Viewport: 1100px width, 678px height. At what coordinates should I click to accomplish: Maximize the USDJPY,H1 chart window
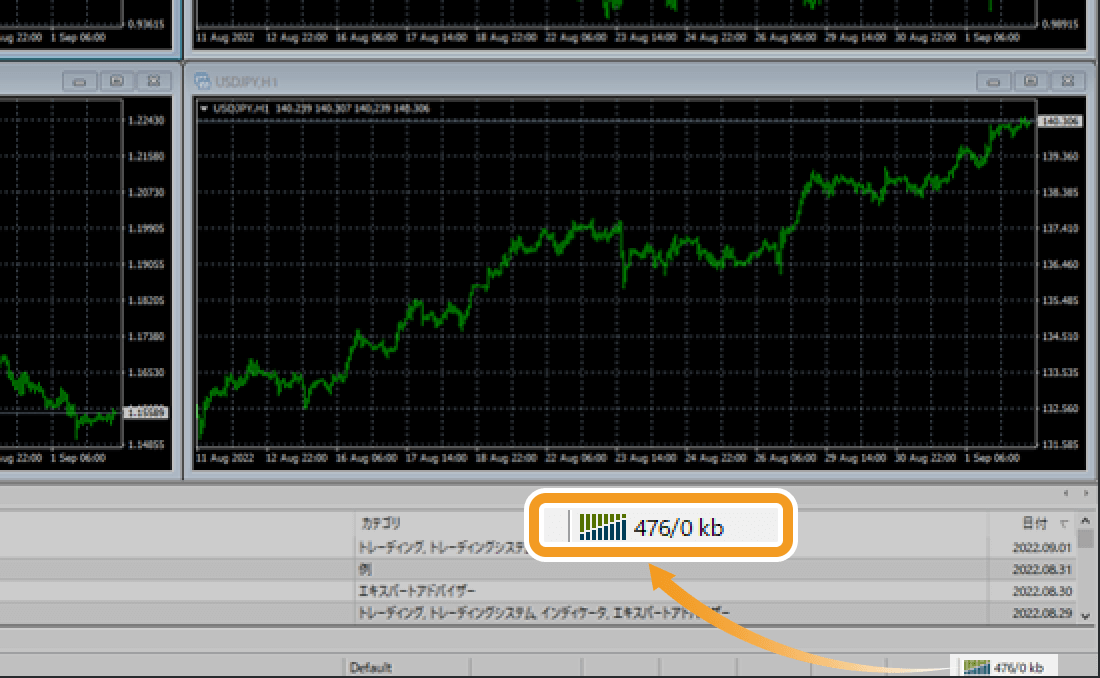[1030, 81]
